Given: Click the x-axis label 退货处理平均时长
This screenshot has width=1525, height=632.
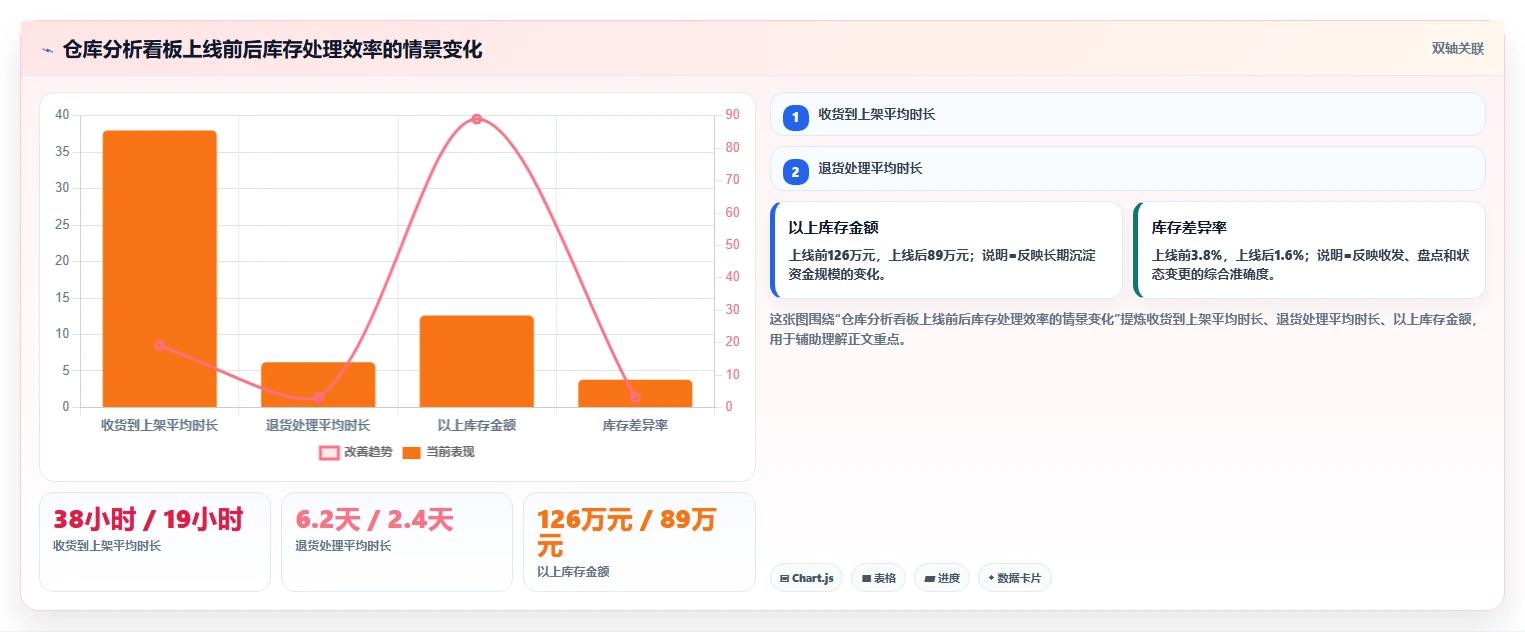Looking at the screenshot, I should click(318, 425).
